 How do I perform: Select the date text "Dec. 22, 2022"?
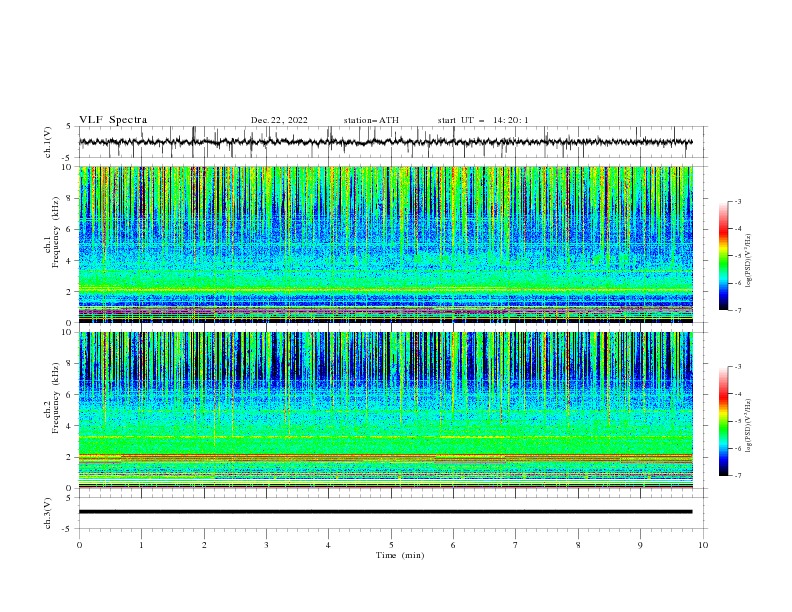click(x=279, y=120)
